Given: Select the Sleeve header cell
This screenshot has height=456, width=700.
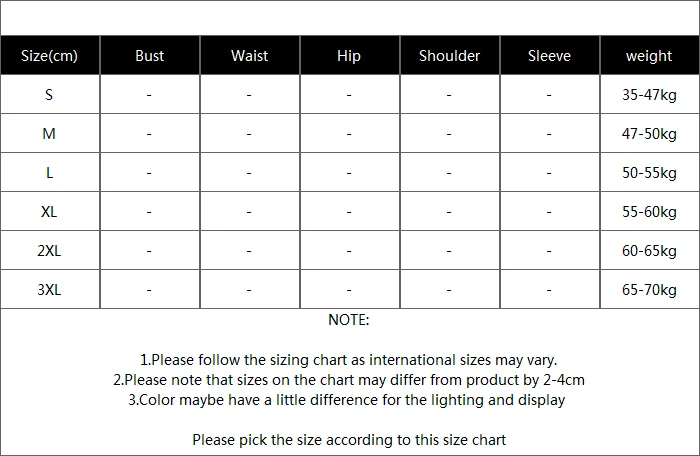Looking at the screenshot, I should click(550, 55).
